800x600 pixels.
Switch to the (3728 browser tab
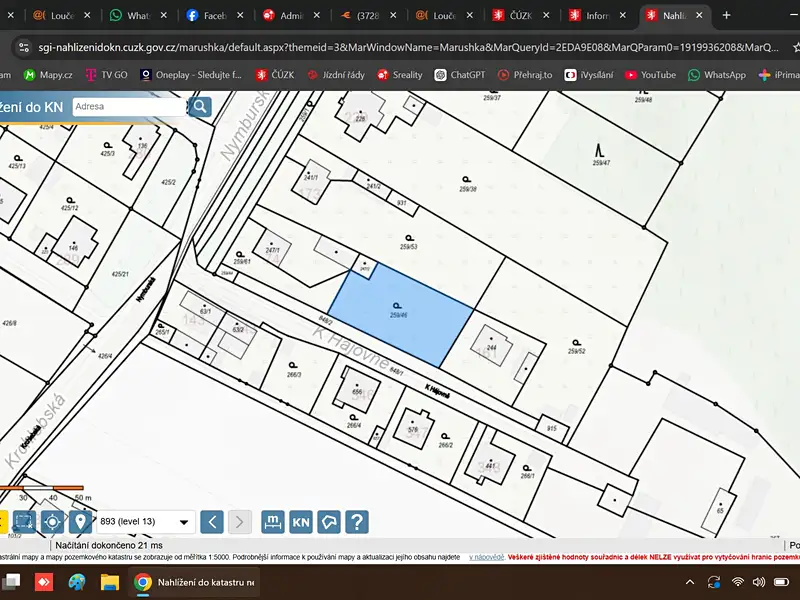[361, 15]
